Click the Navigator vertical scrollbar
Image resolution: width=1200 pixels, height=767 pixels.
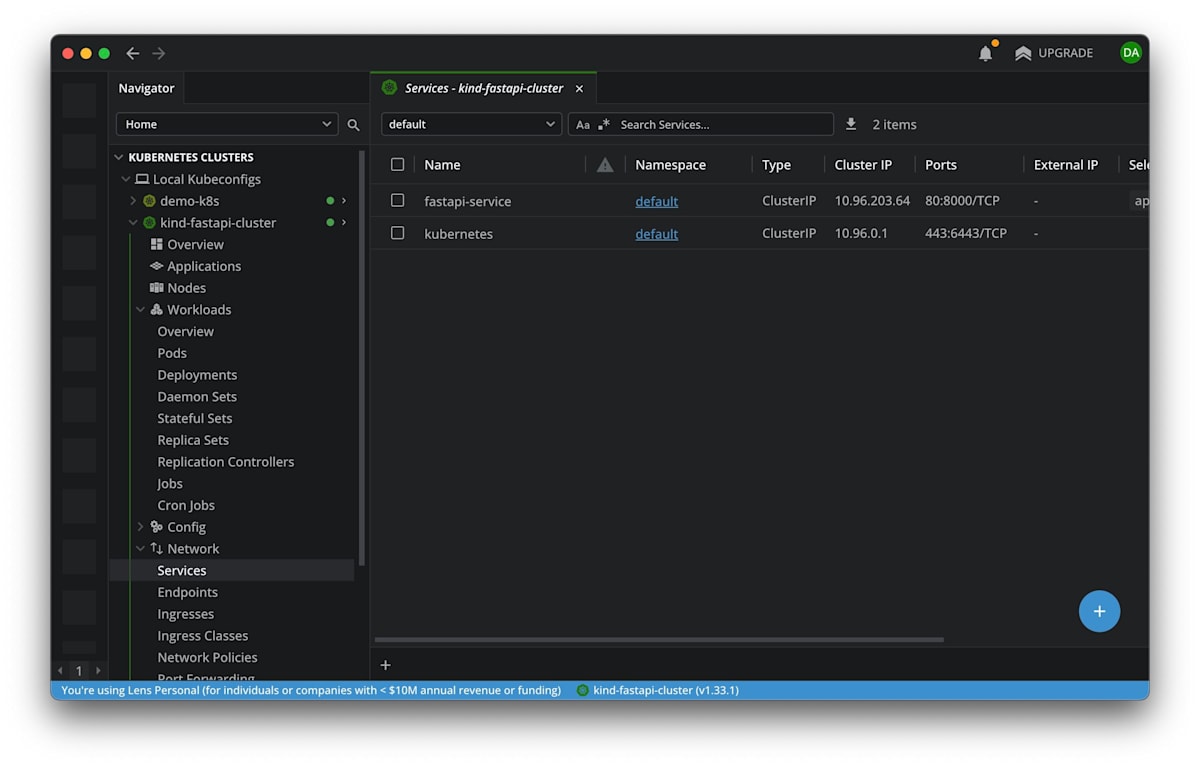tap(362, 358)
